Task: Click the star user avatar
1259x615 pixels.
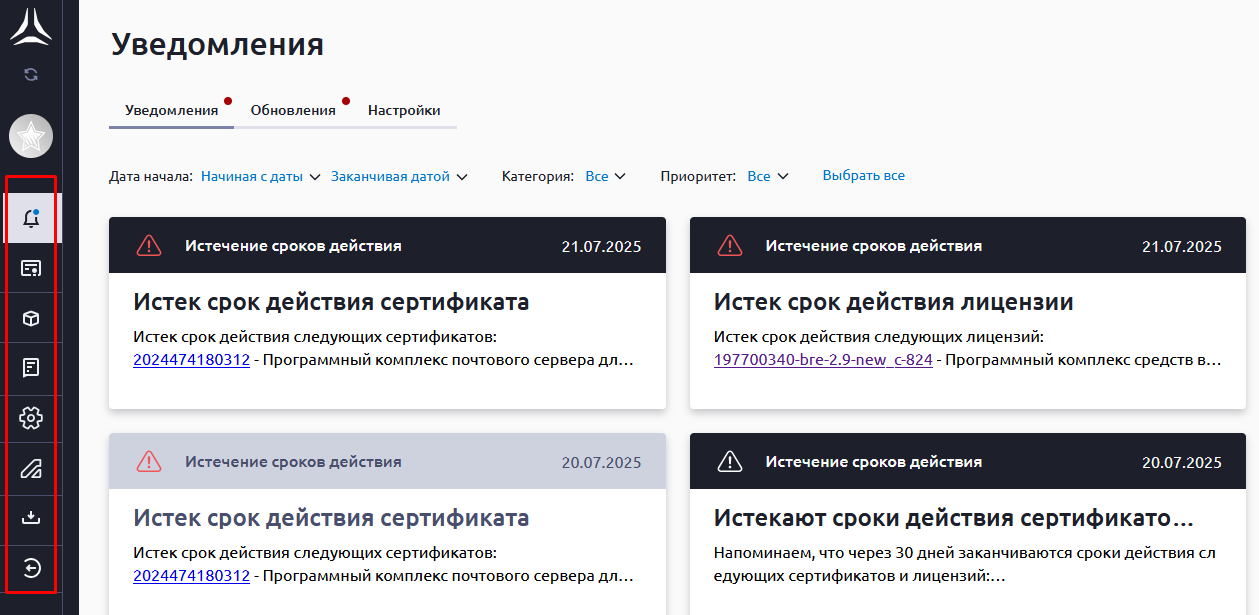Action: 31,136
